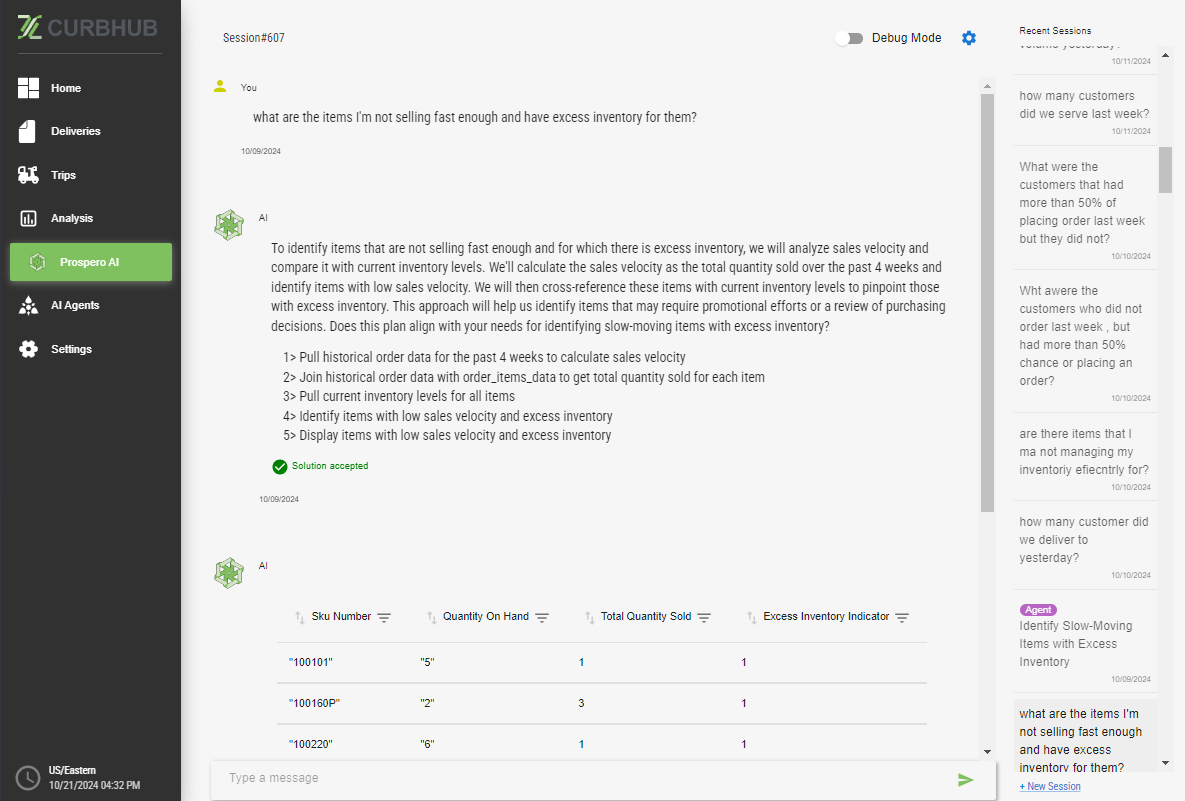Click the Excess Inventory Indicator filter icon
This screenshot has height=801, width=1185.
pos(902,617)
